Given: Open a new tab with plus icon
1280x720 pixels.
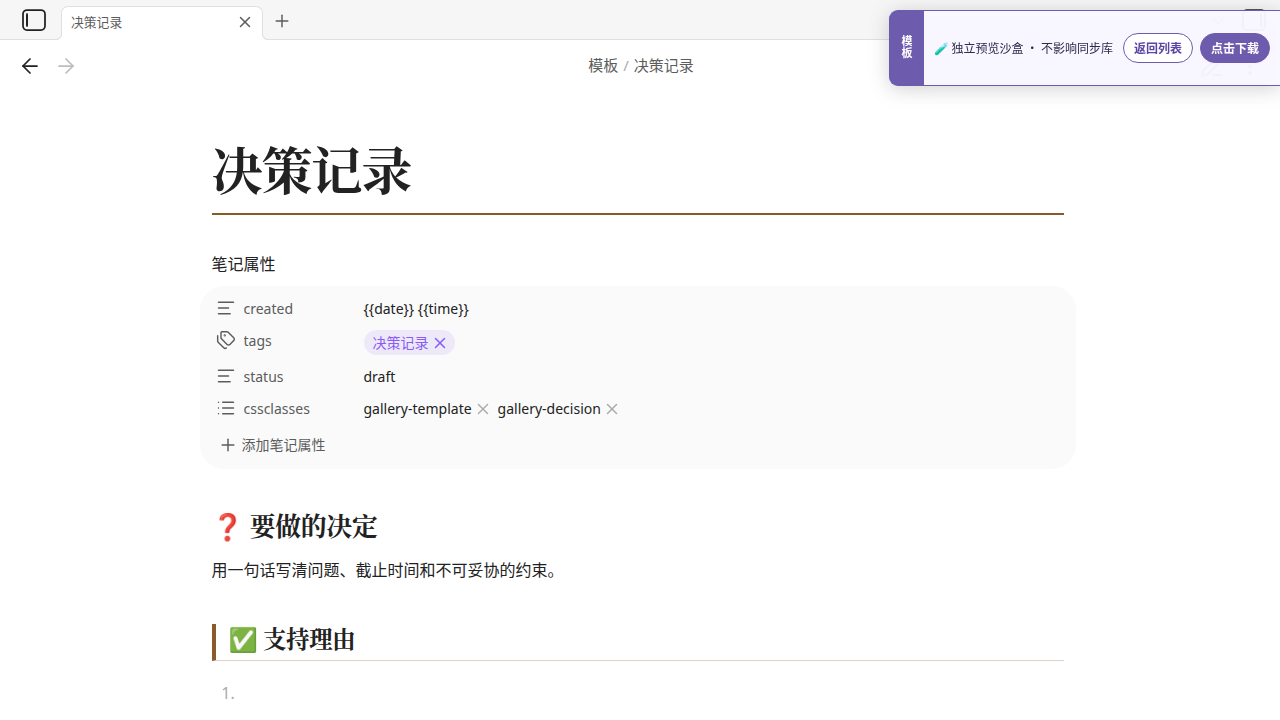Looking at the screenshot, I should [282, 21].
